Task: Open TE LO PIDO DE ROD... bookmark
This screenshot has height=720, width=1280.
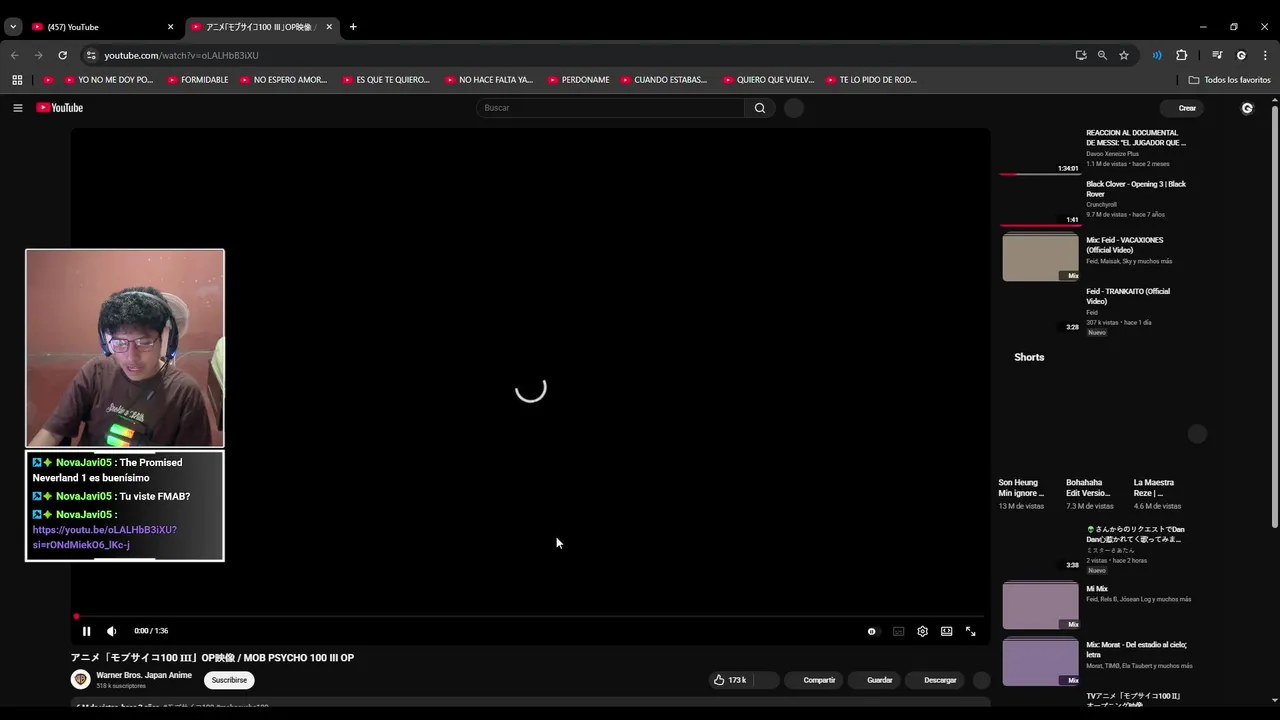Action: (870, 80)
